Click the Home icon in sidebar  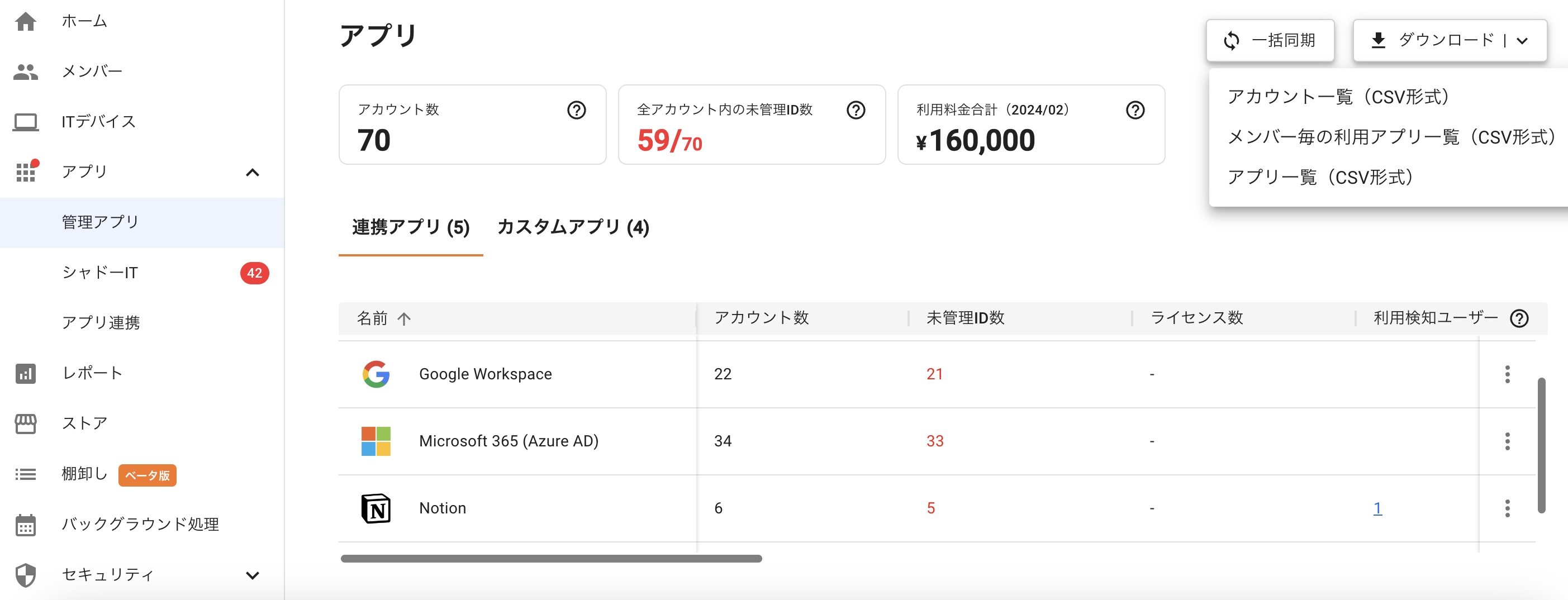pyautogui.click(x=26, y=22)
